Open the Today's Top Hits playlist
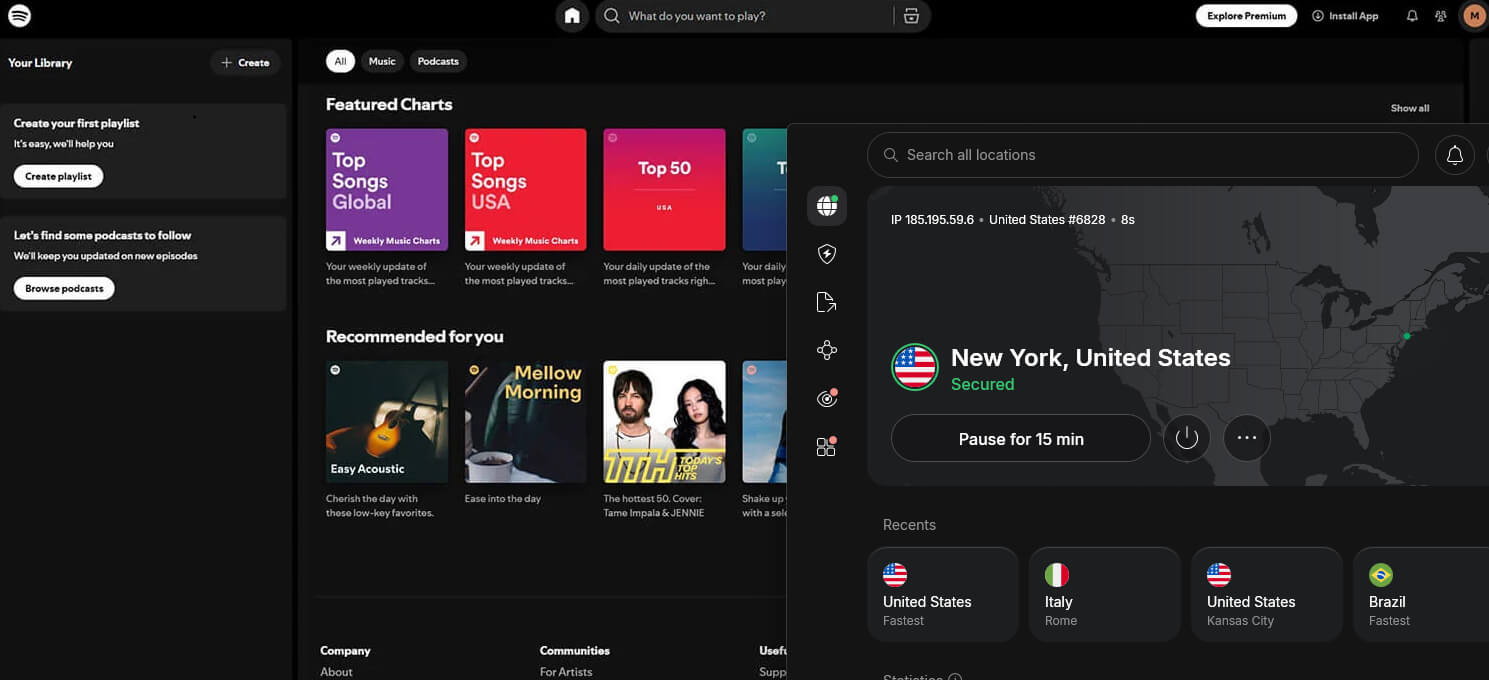This screenshot has width=1489, height=680. click(664, 422)
